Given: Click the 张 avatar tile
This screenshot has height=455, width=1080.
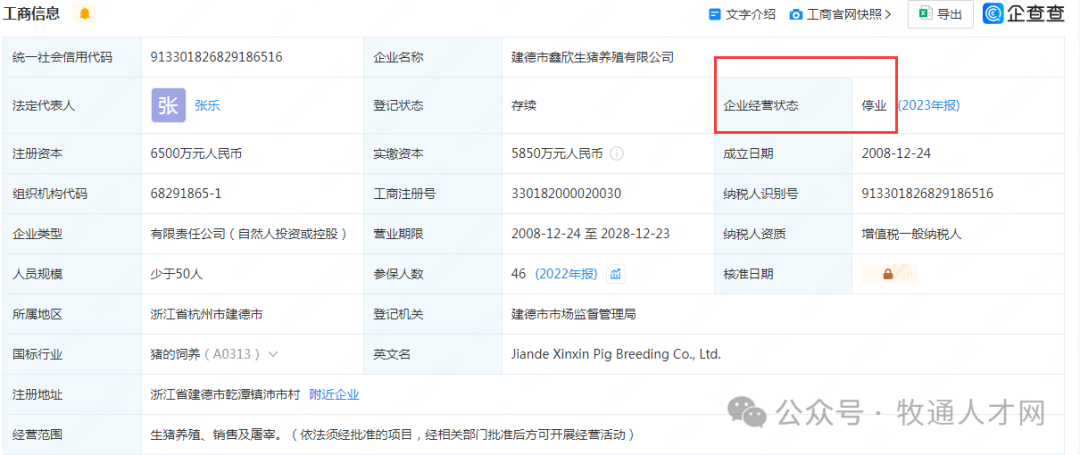Looking at the screenshot, I should [x=169, y=105].
